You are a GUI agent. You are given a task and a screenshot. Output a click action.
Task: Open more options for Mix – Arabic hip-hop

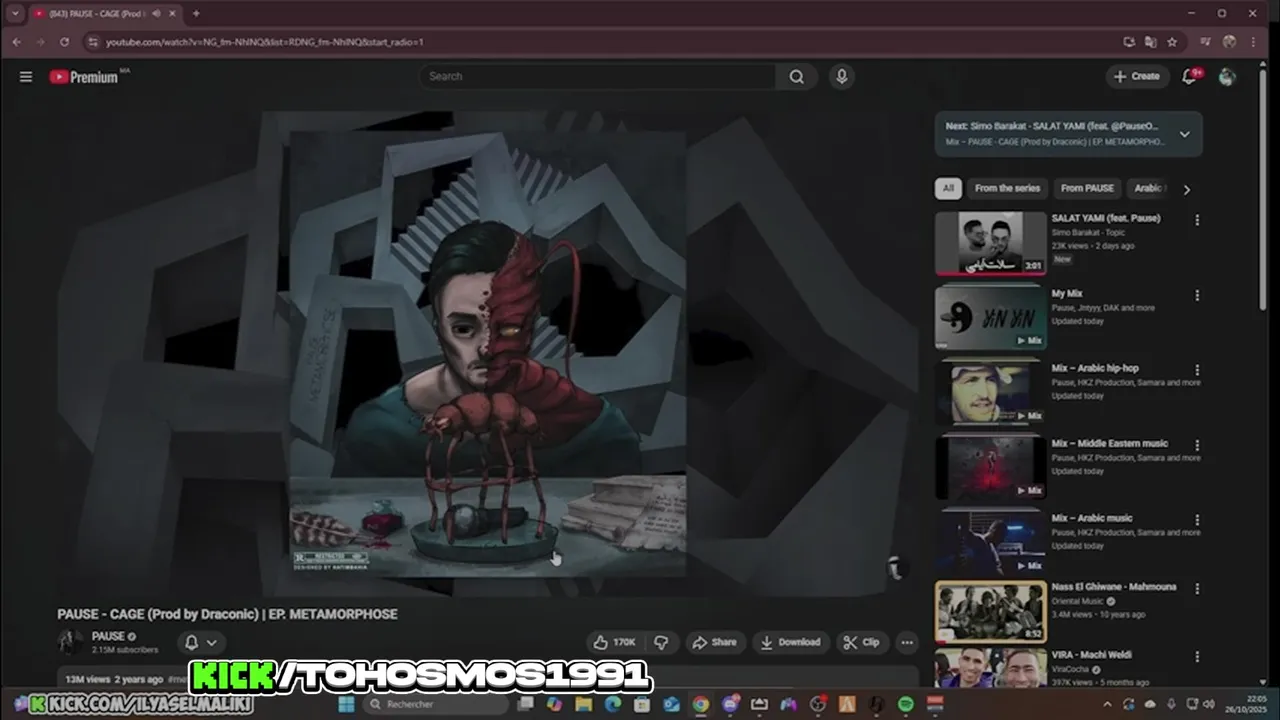click(1197, 370)
